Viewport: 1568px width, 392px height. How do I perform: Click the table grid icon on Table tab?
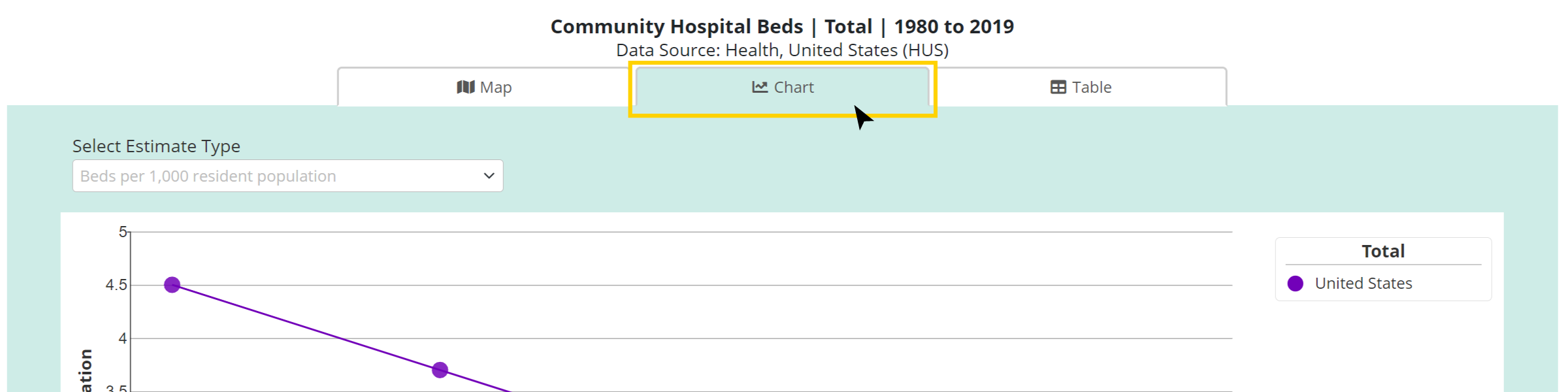(x=1058, y=87)
